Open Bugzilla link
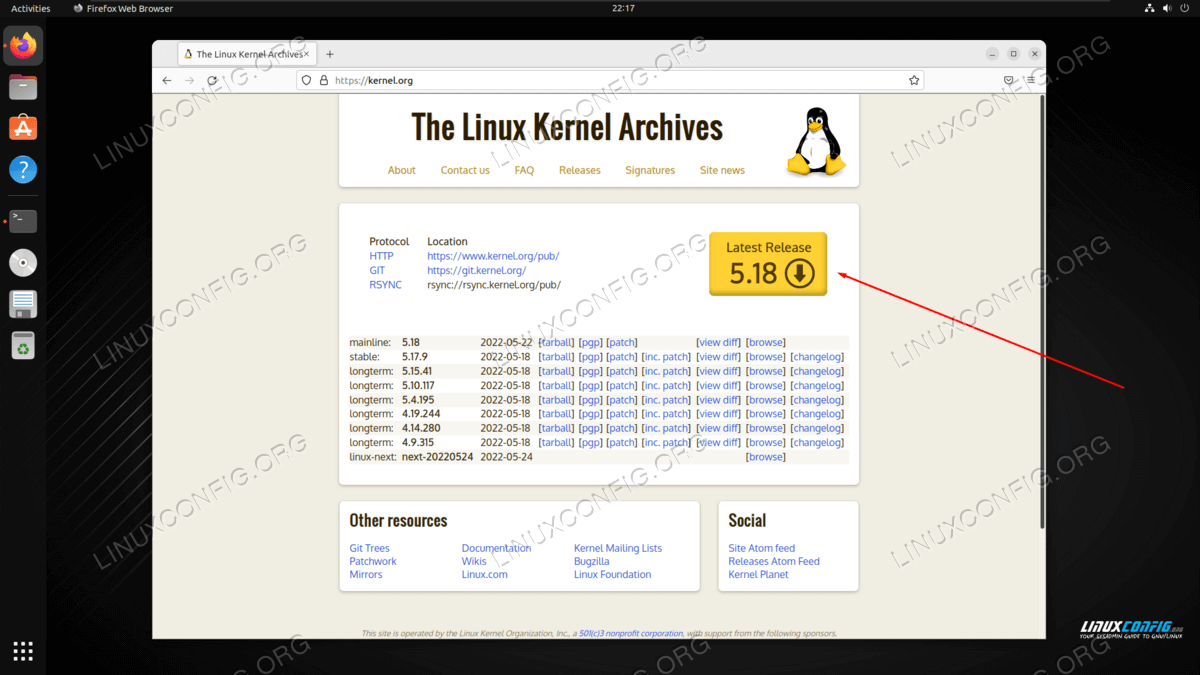1200x675 pixels. point(592,561)
